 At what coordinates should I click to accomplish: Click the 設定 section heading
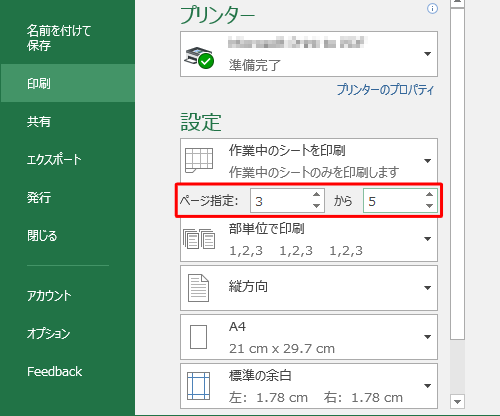(x=201, y=122)
